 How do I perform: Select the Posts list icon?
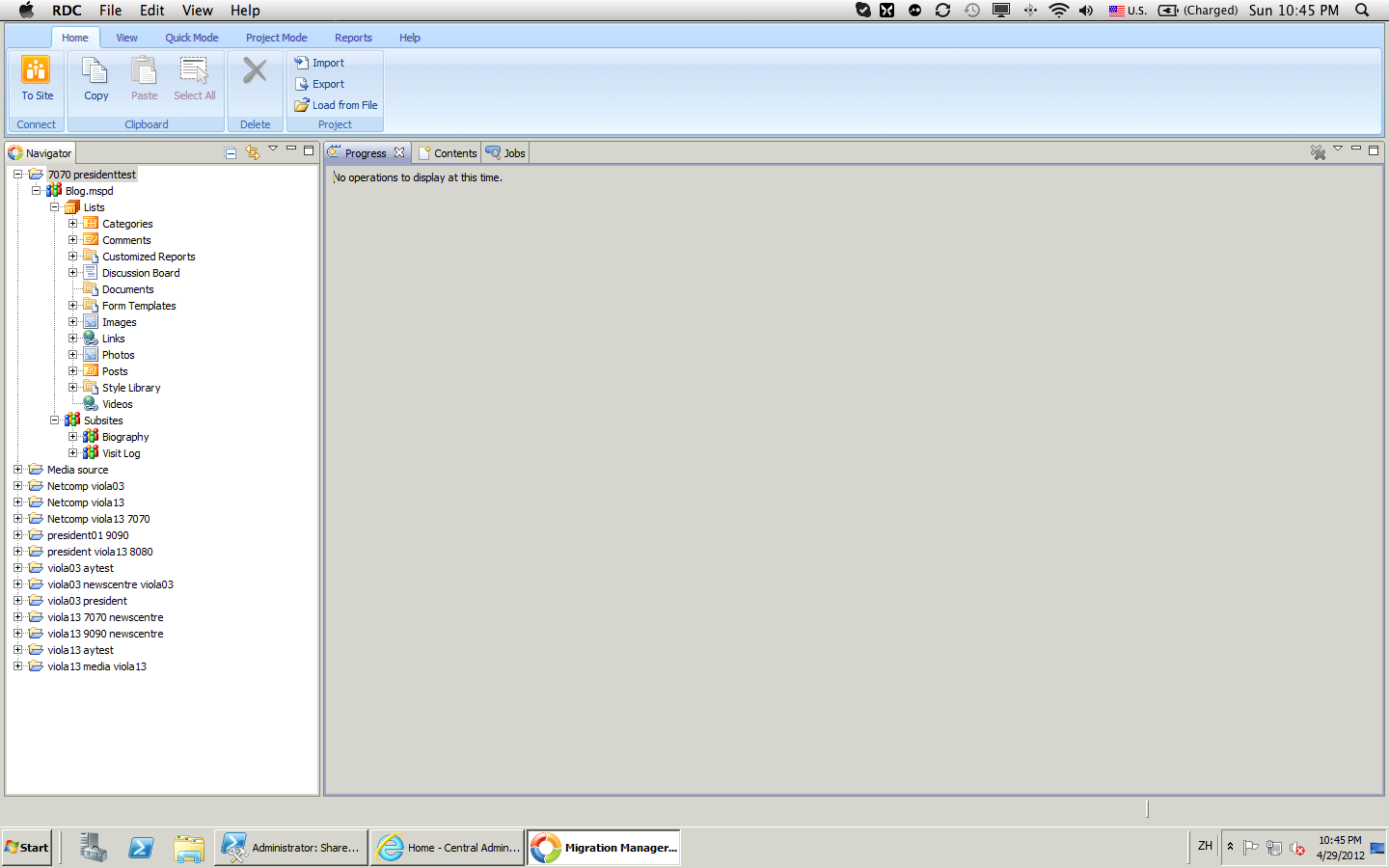(x=91, y=370)
